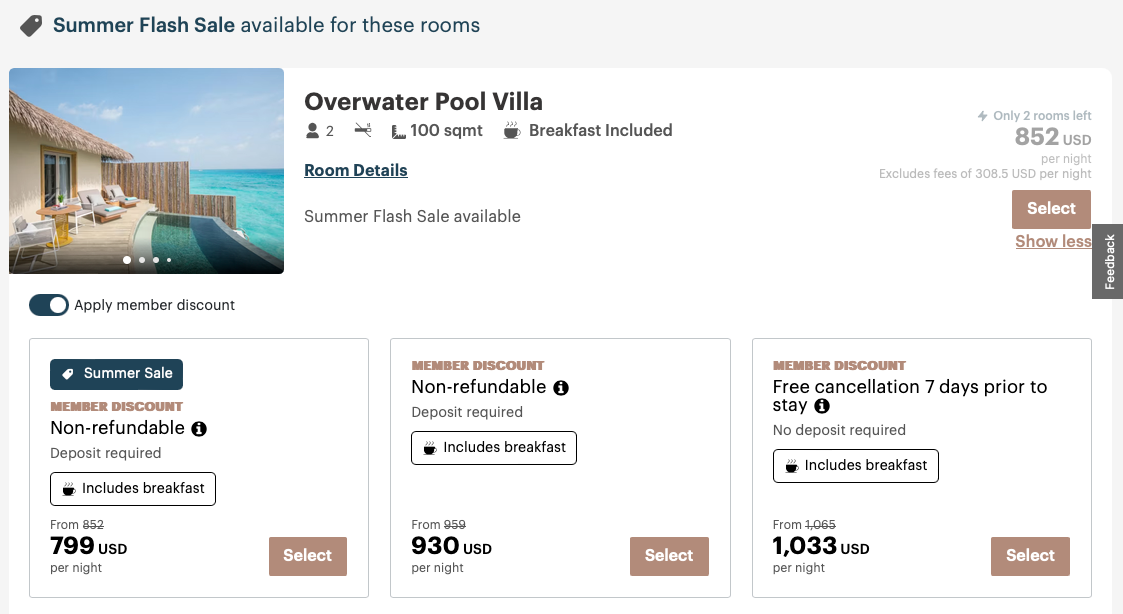1123x614 pixels.
Task: Click the guest occupancy person icon
Action: (313, 131)
